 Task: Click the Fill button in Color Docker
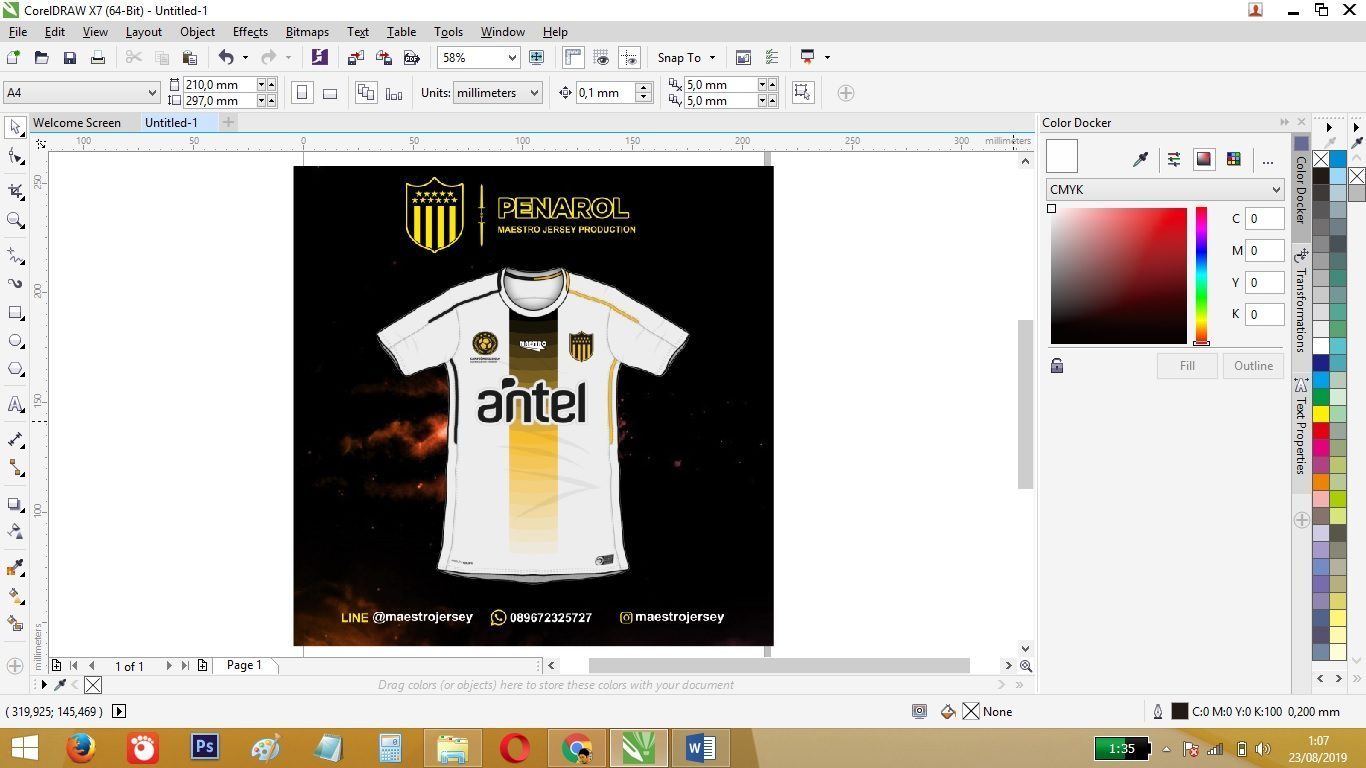click(x=1186, y=365)
